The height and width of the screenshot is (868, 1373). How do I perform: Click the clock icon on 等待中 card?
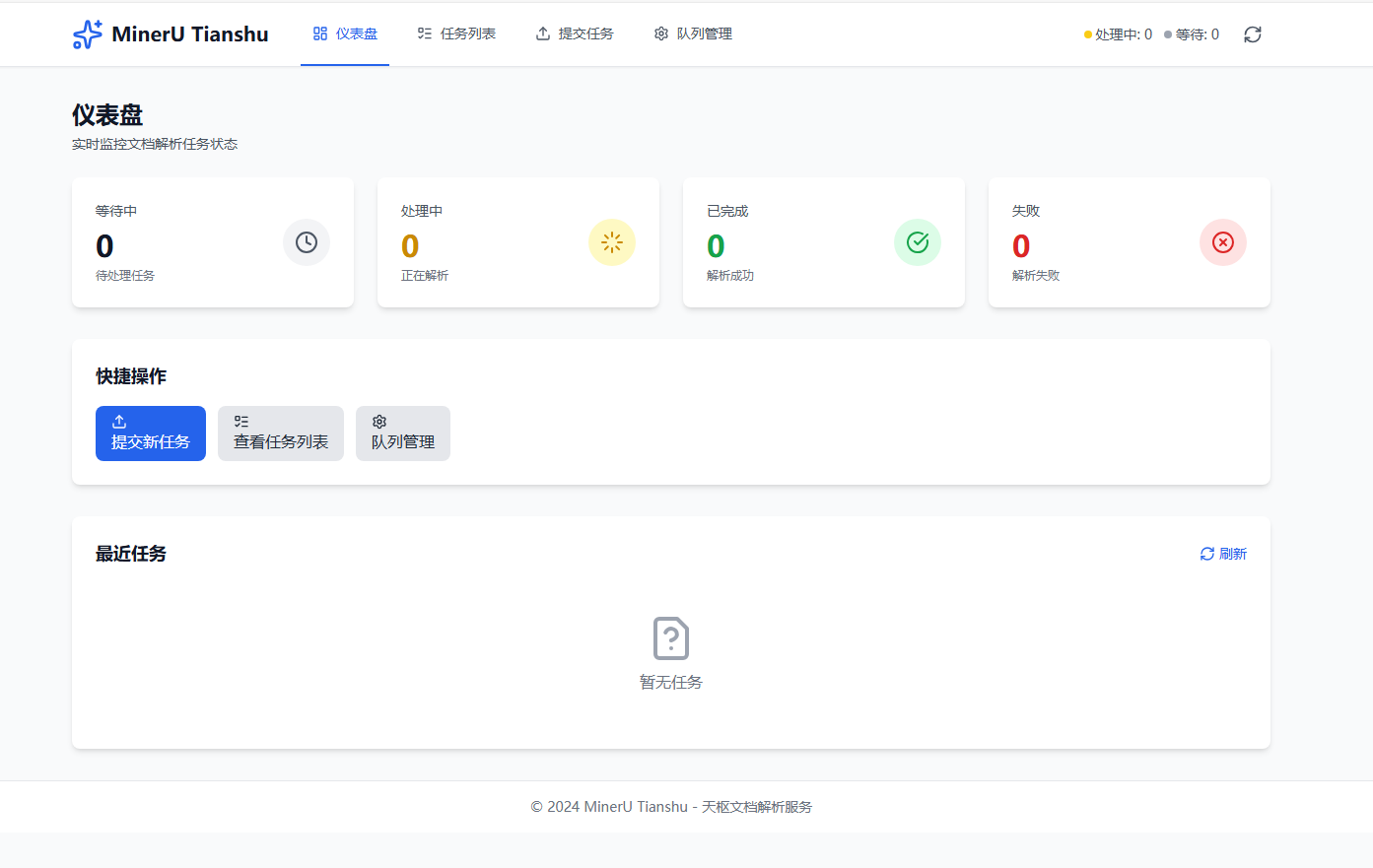coord(306,242)
